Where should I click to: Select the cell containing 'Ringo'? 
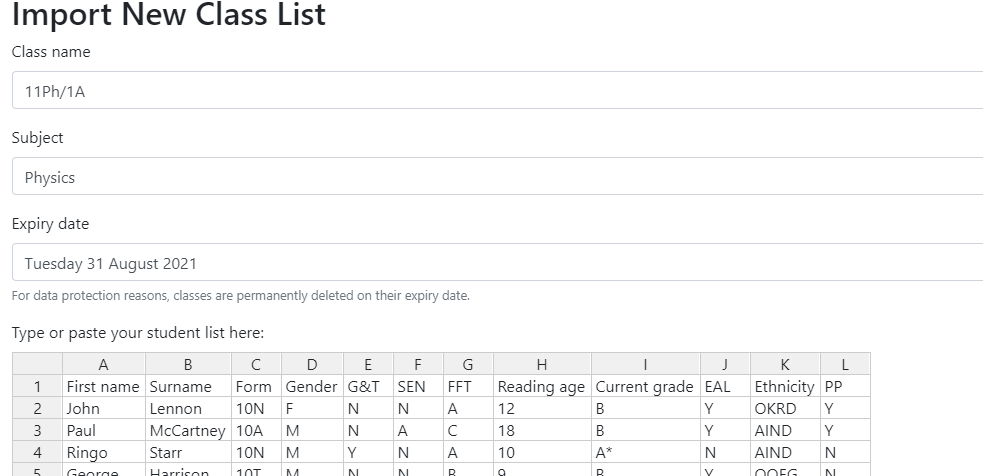pyautogui.click(x=104, y=452)
